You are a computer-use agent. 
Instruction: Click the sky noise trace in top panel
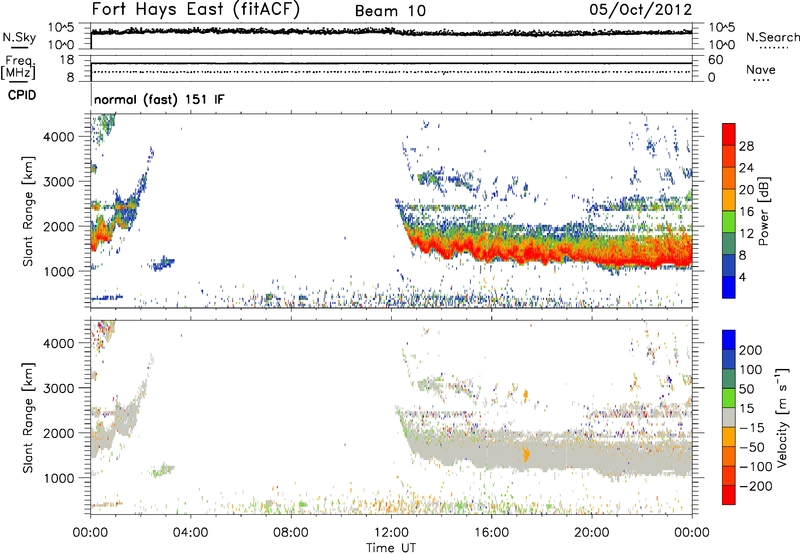point(391,32)
